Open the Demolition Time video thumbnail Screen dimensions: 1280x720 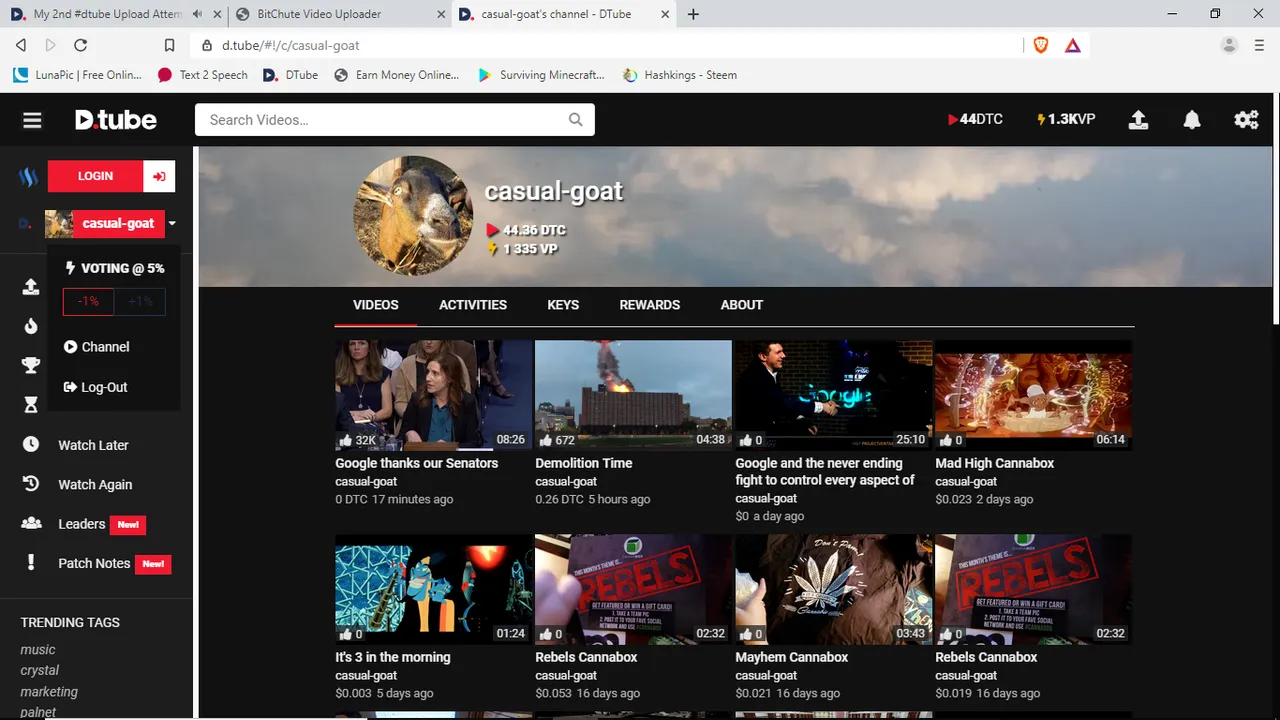click(634, 395)
